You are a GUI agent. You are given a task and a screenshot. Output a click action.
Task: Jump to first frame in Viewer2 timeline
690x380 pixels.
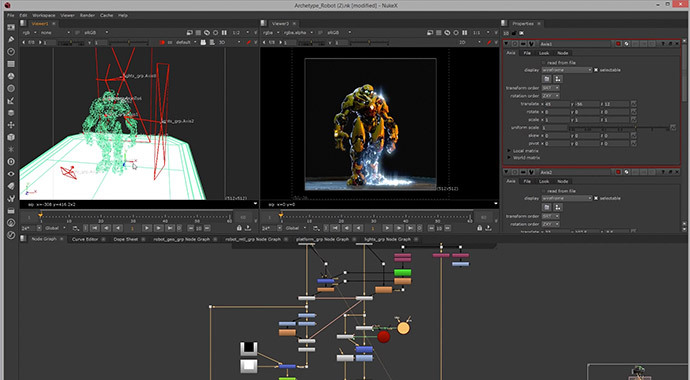pyautogui.click(x=335, y=228)
